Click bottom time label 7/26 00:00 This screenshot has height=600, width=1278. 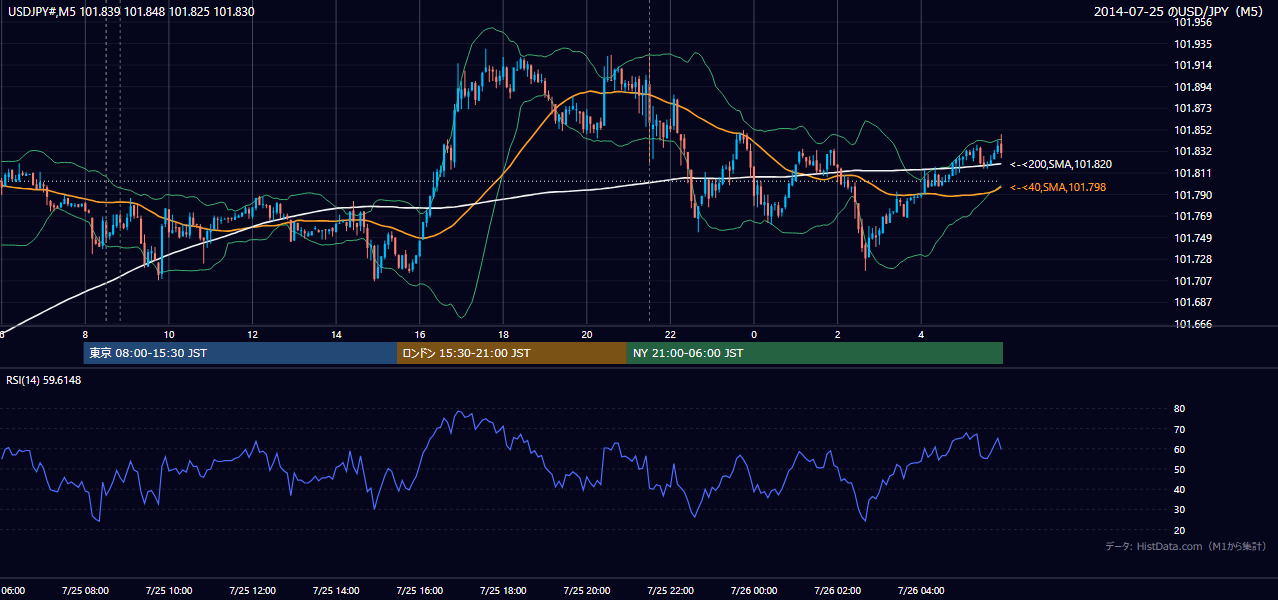point(754,590)
